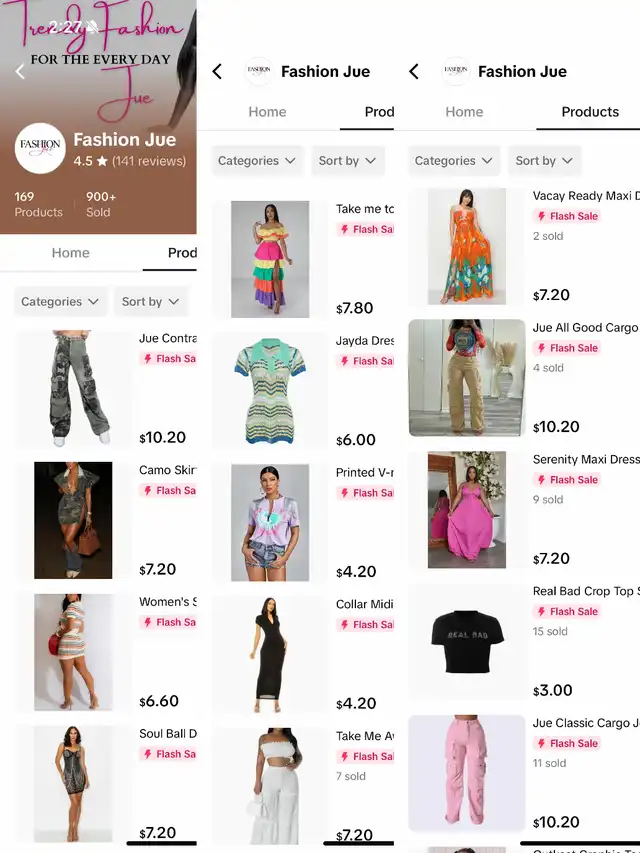Tap back arrow in right Fashion Jue header
640x853 pixels.
click(414, 71)
